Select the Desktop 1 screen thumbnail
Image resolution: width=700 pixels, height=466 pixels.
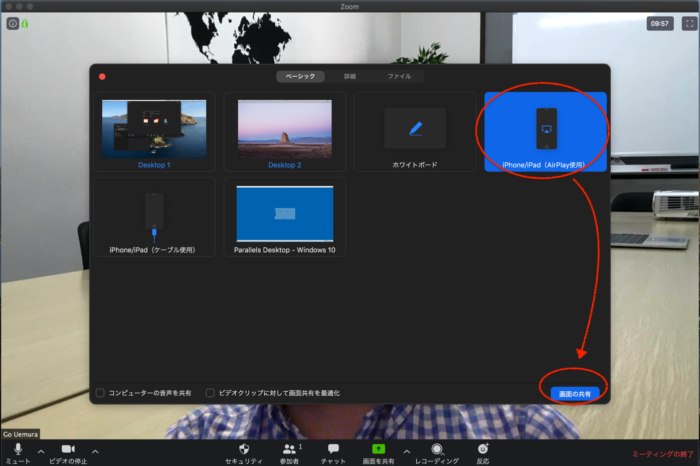pyautogui.click(x=154, y=132)
